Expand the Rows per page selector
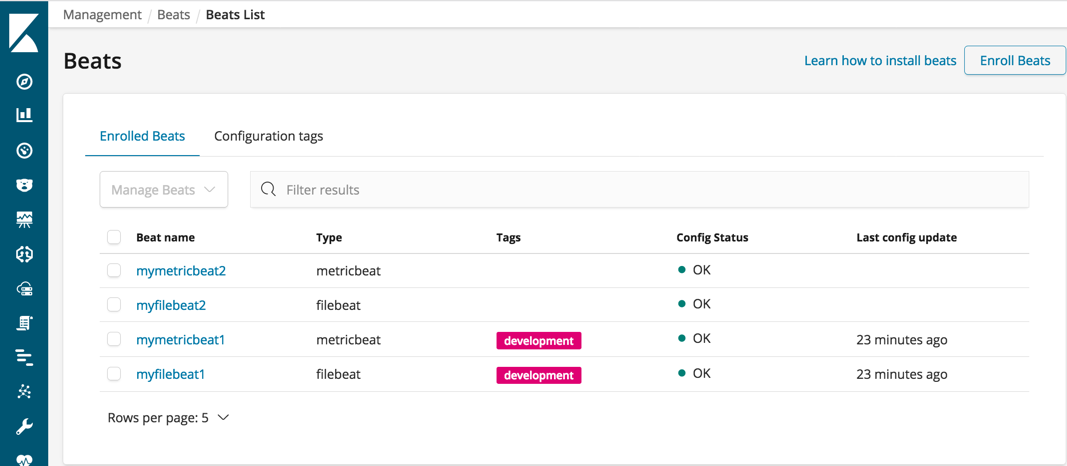 168,418
